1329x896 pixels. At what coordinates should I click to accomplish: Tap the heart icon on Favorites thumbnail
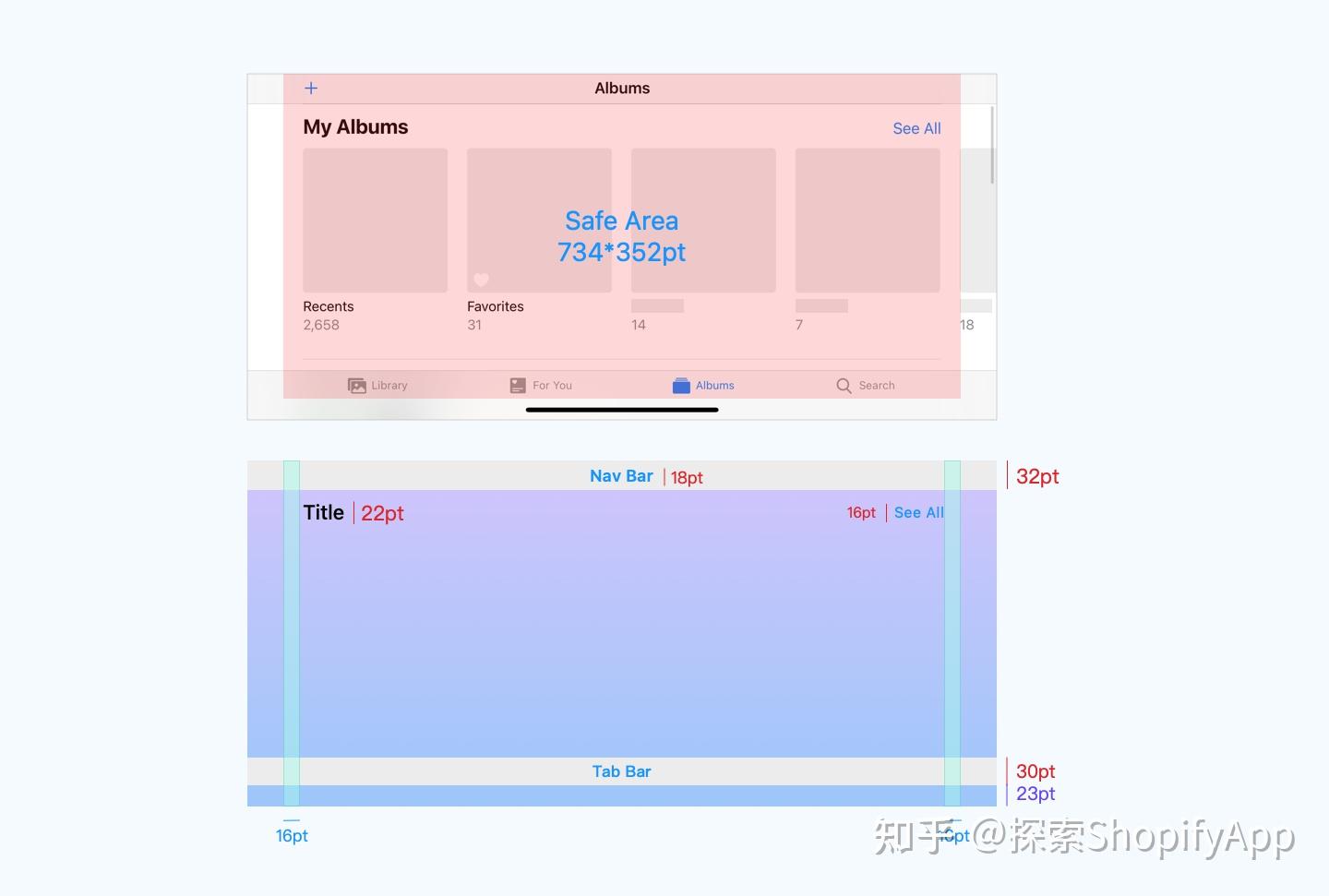481,280
